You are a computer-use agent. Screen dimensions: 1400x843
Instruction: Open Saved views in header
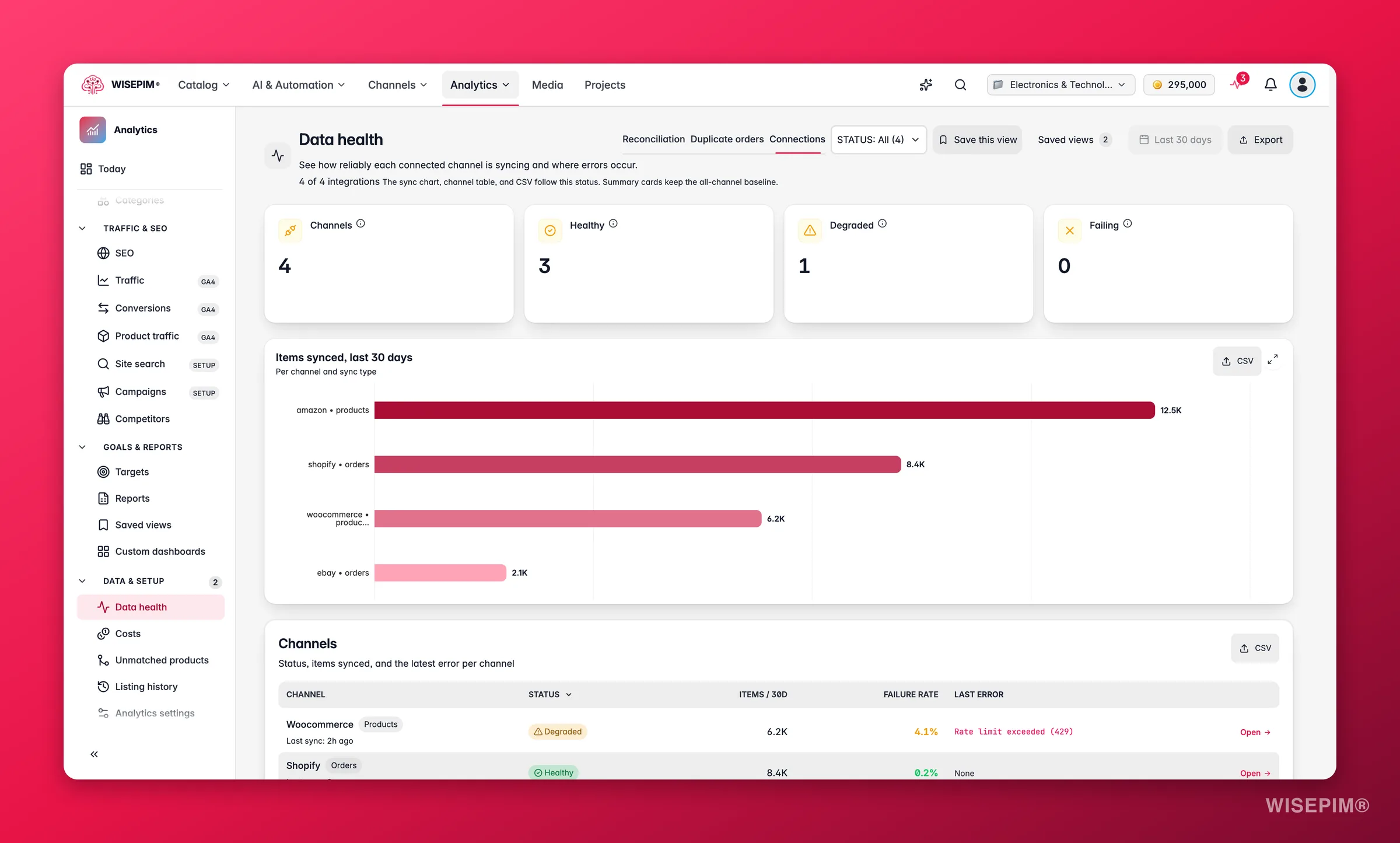[1074, 140]
